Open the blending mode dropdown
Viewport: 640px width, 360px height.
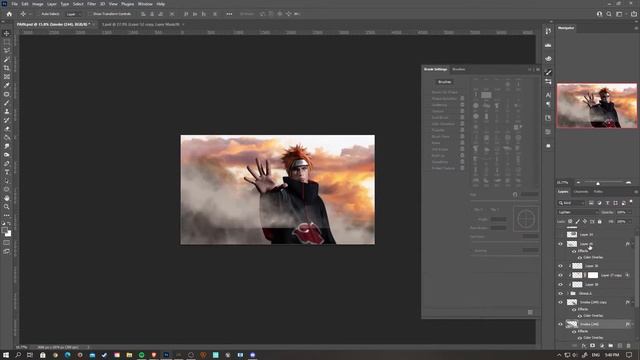(578, 212)
